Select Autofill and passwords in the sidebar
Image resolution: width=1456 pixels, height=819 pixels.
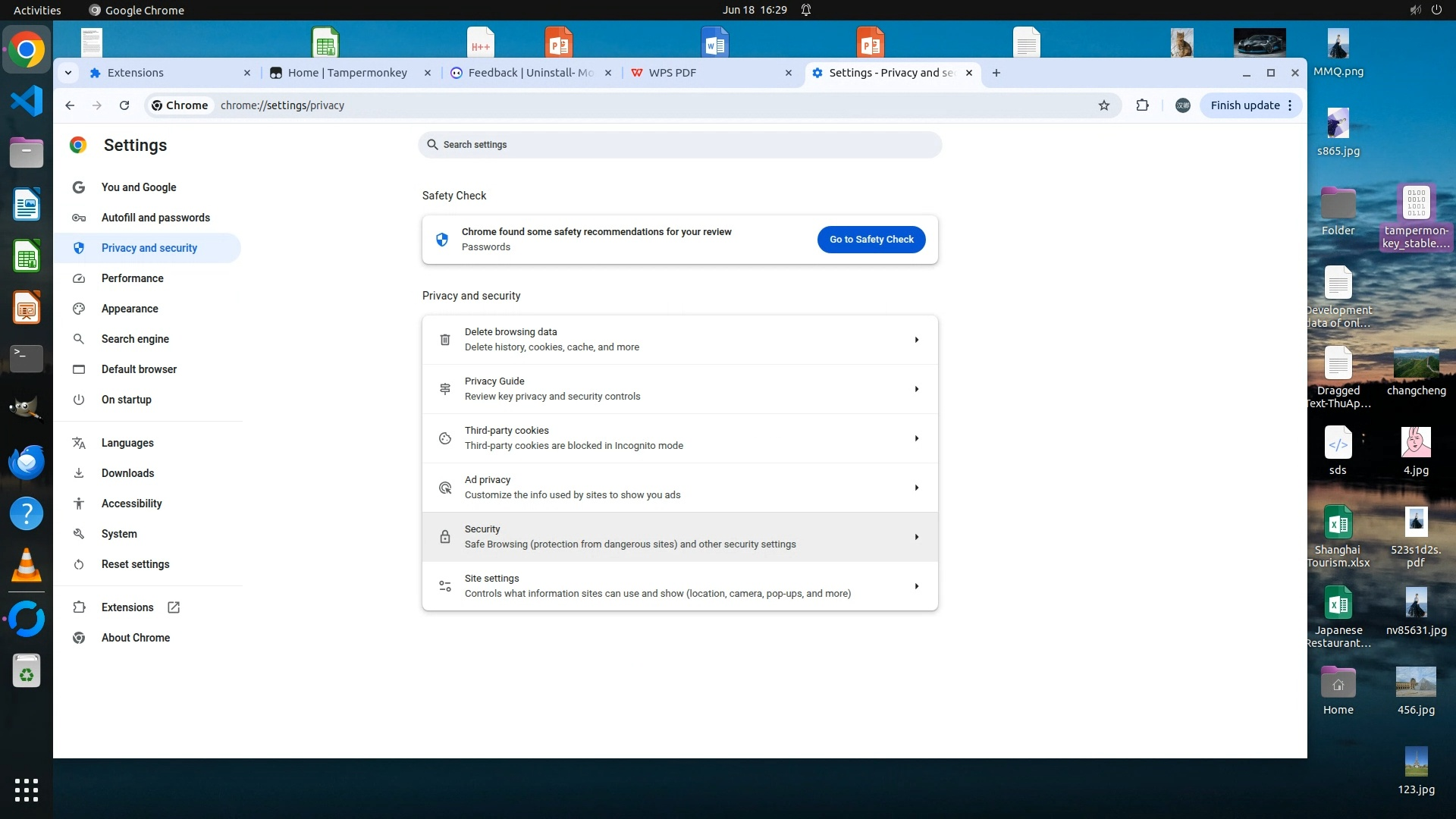[x=155, y=218]
